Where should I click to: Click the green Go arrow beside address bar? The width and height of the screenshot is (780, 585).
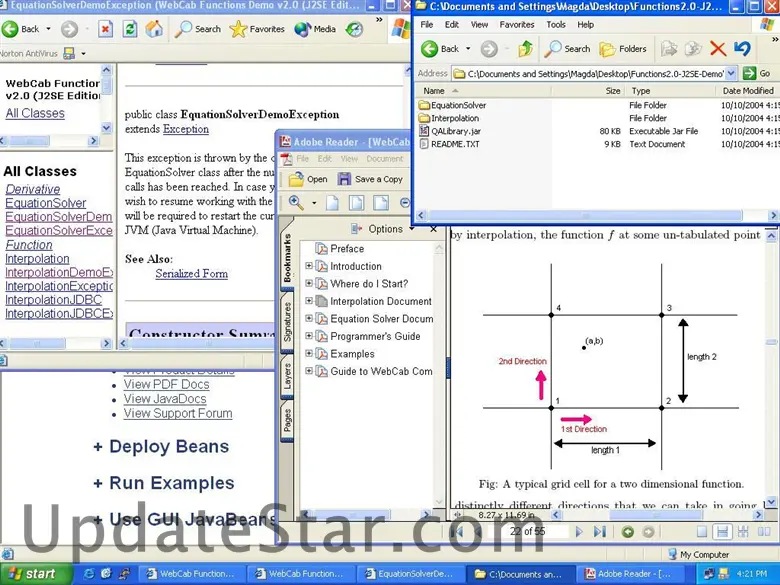pos(749,74)
